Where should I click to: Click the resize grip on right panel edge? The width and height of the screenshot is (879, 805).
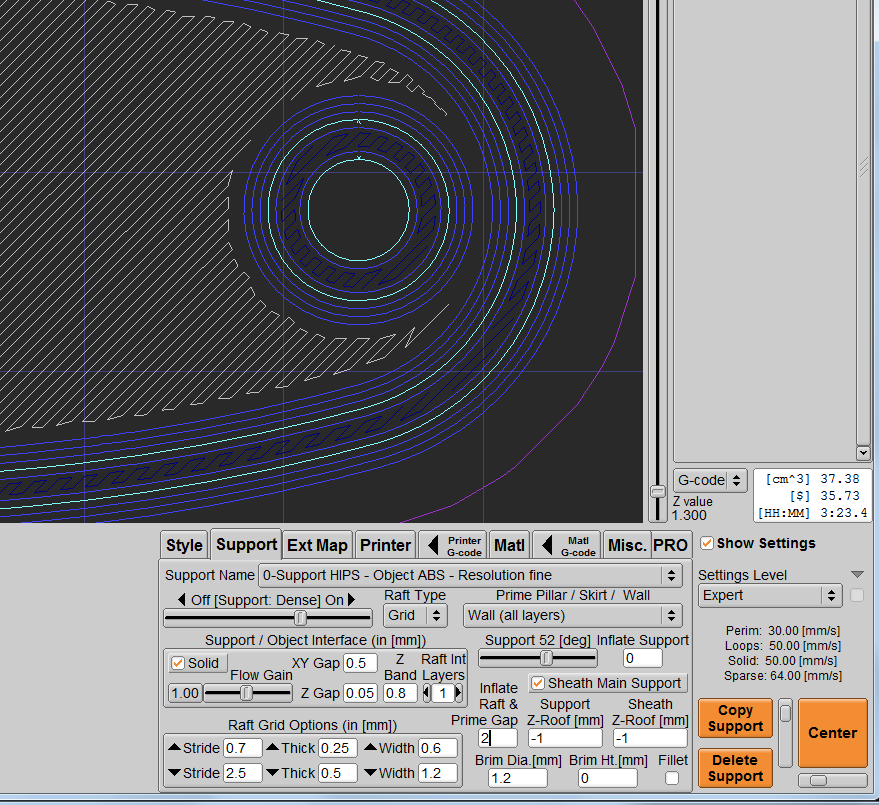point(864,167)
